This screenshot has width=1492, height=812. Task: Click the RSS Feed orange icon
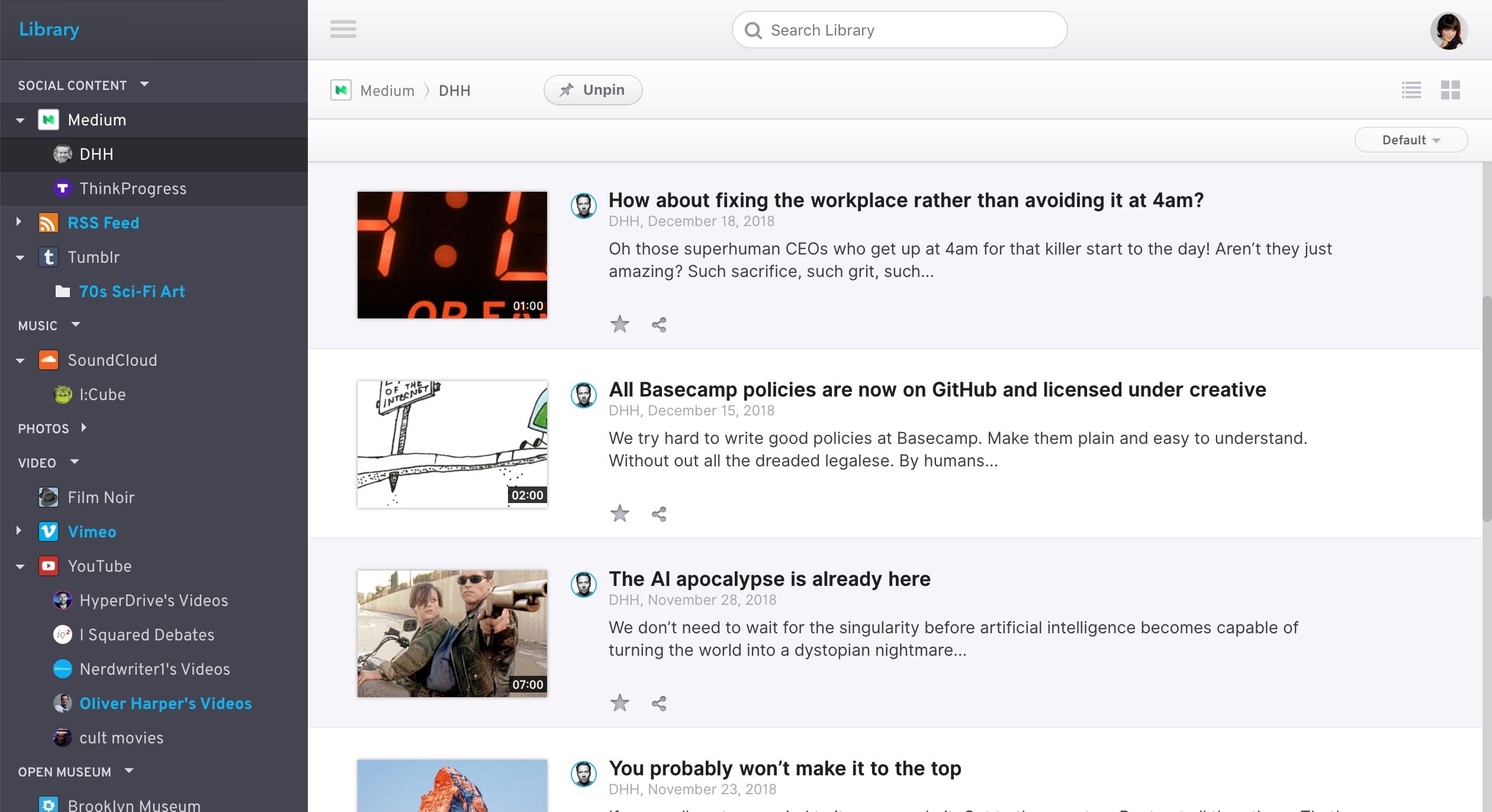[x=49, y=223]
